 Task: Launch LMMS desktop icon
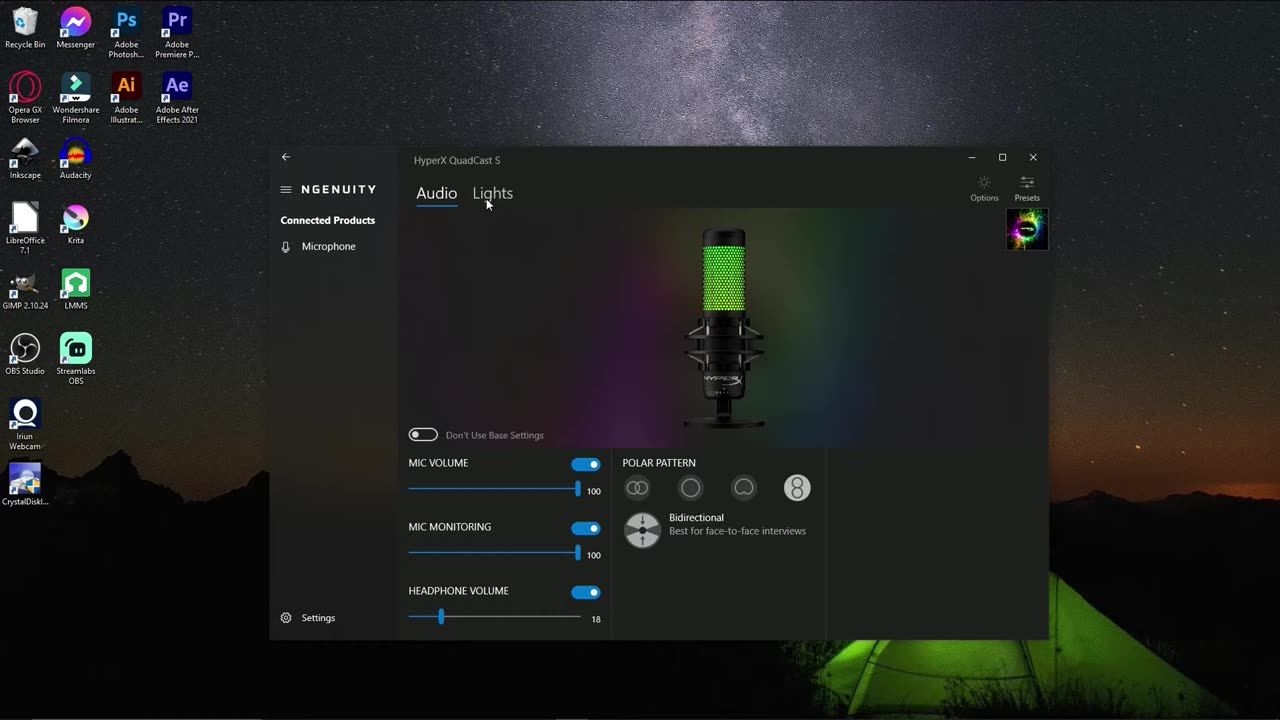click(x=75, y=290)
